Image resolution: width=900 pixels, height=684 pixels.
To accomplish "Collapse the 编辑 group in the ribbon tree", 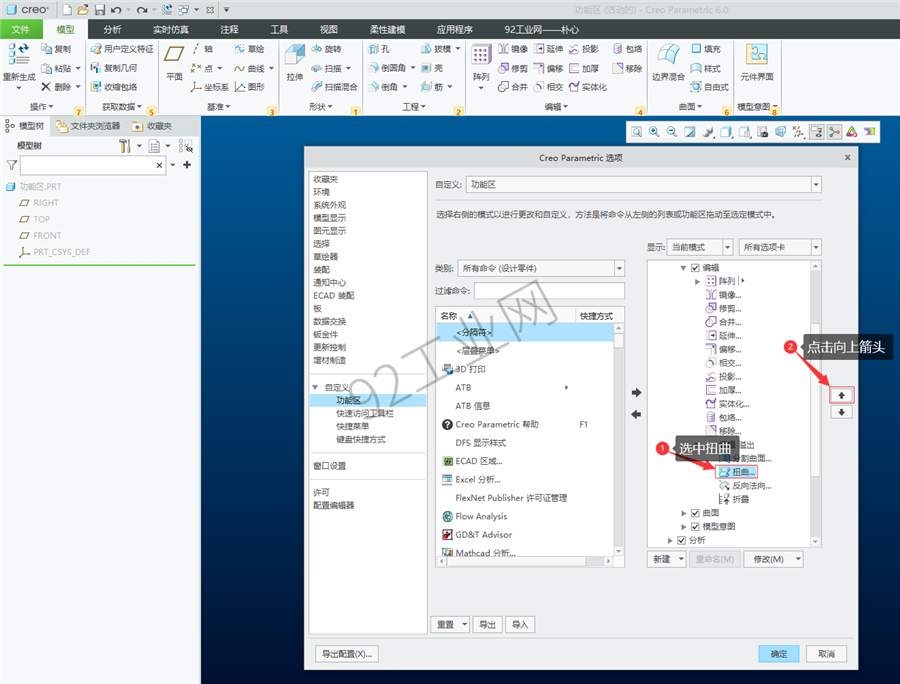I will coord(683,267).
